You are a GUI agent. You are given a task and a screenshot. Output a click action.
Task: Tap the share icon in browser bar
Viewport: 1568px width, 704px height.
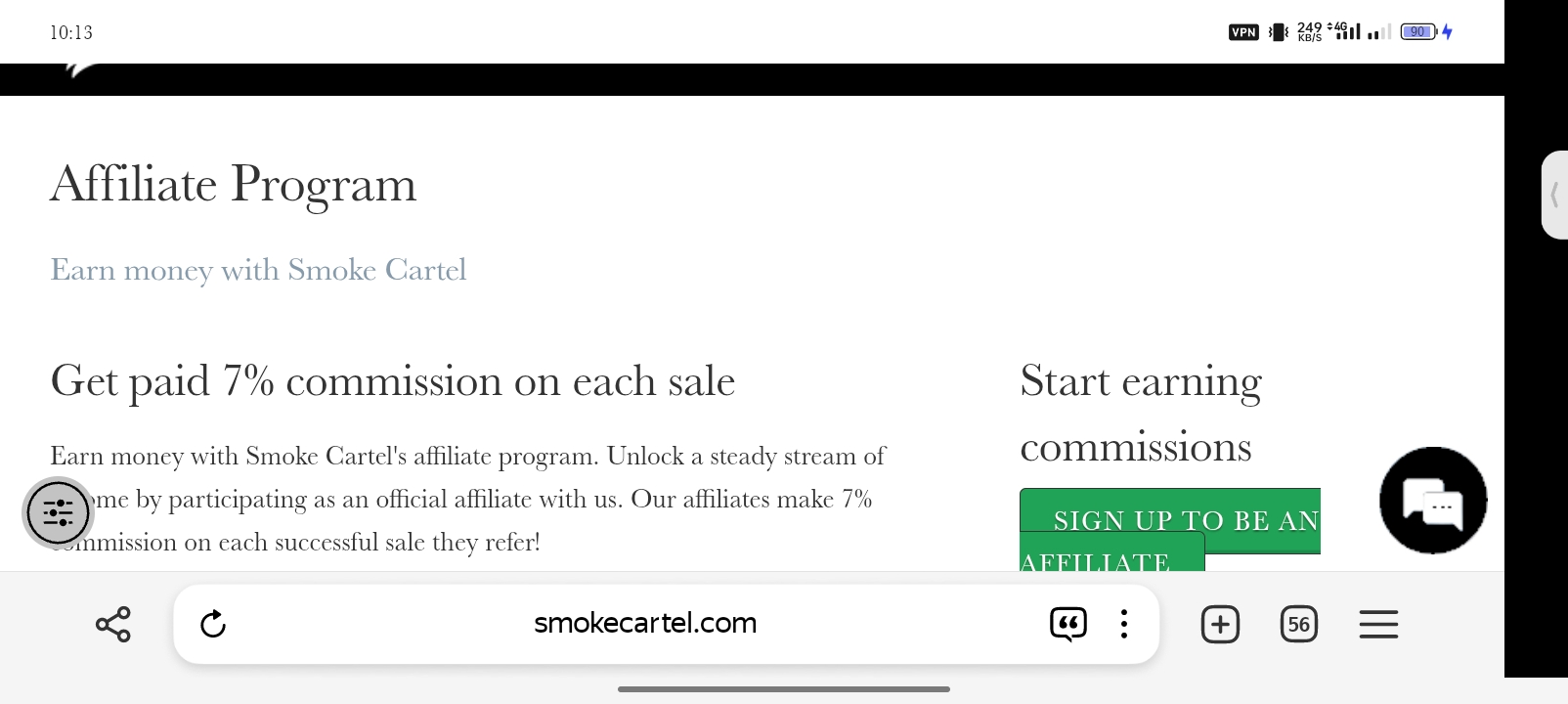tap(113, 624)
